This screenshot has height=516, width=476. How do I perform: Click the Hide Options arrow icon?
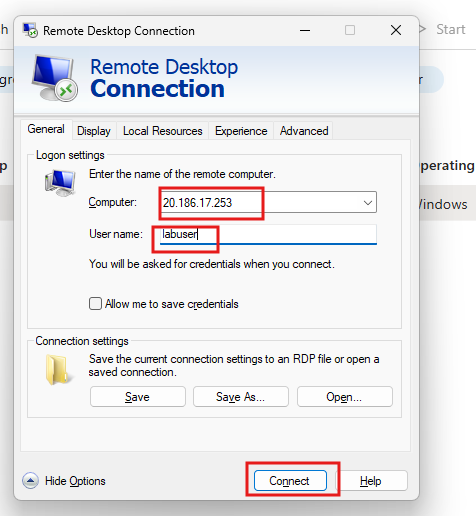coord(30,481)
